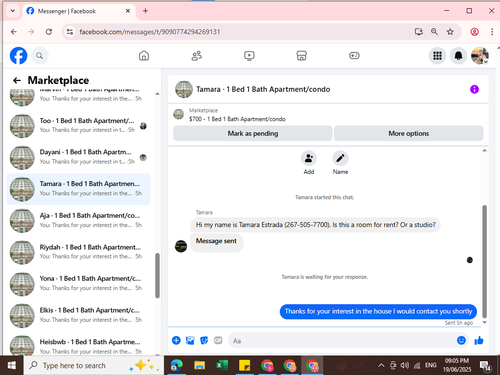Go back using the Marketplace back arrow
500x375 pixels.
[x=17, y=80]
